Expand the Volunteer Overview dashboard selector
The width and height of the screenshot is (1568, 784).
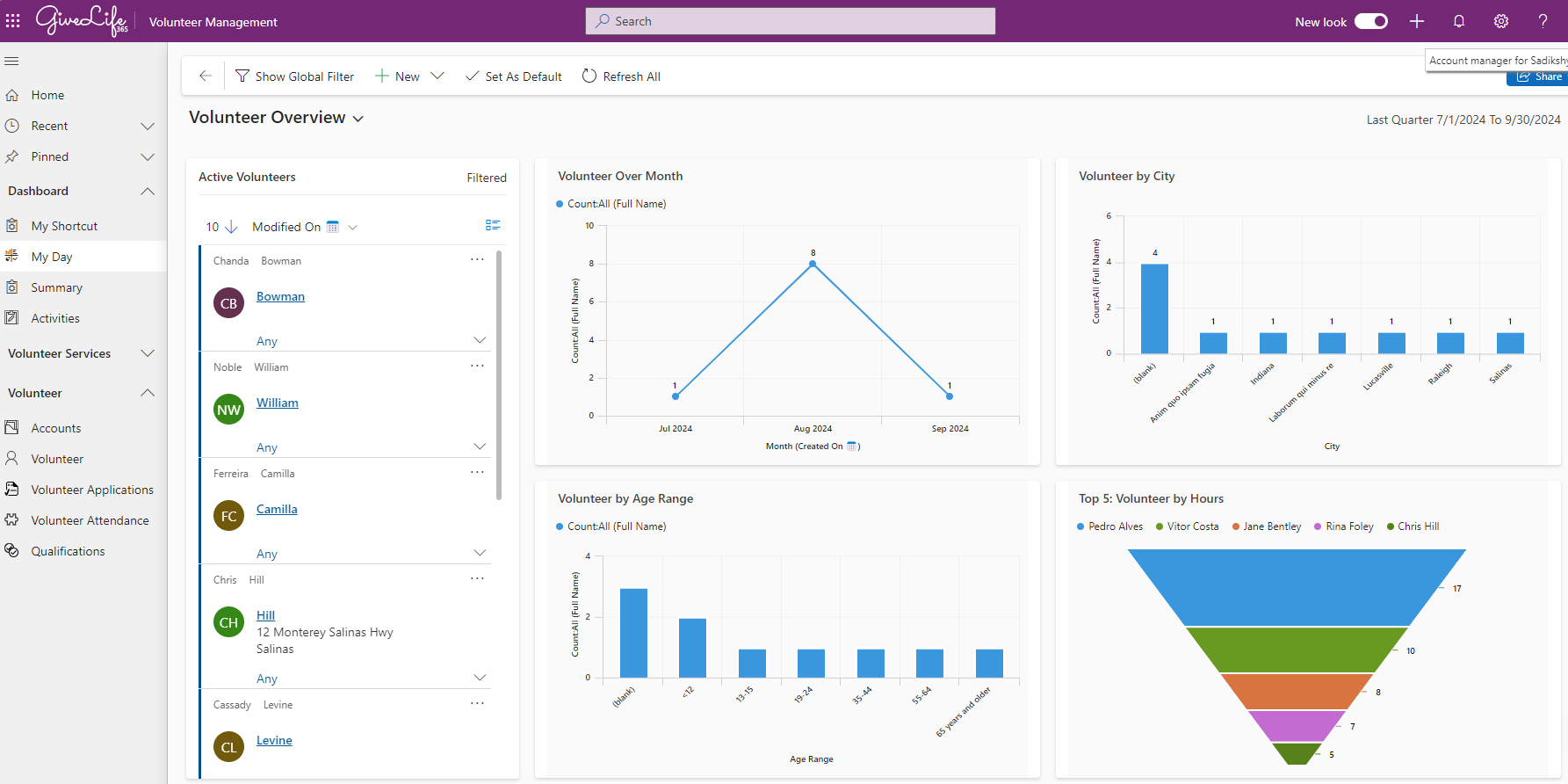358,119
